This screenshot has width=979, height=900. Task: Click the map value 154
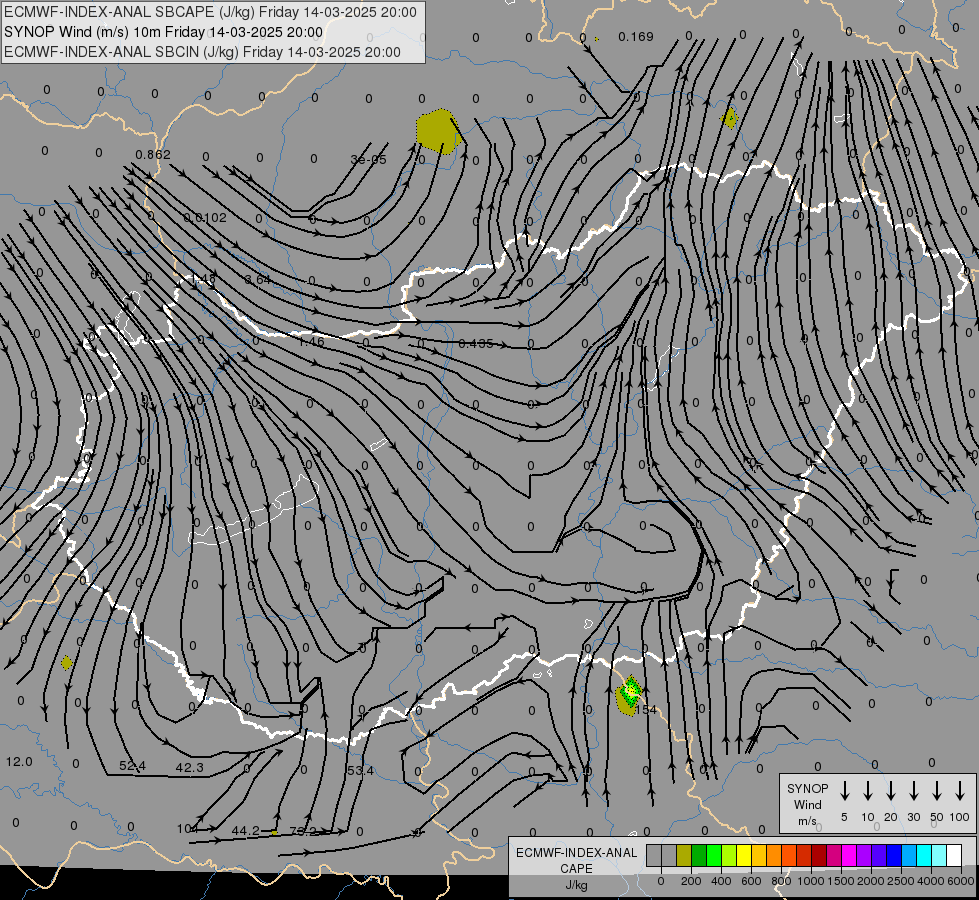click(646, 710)
